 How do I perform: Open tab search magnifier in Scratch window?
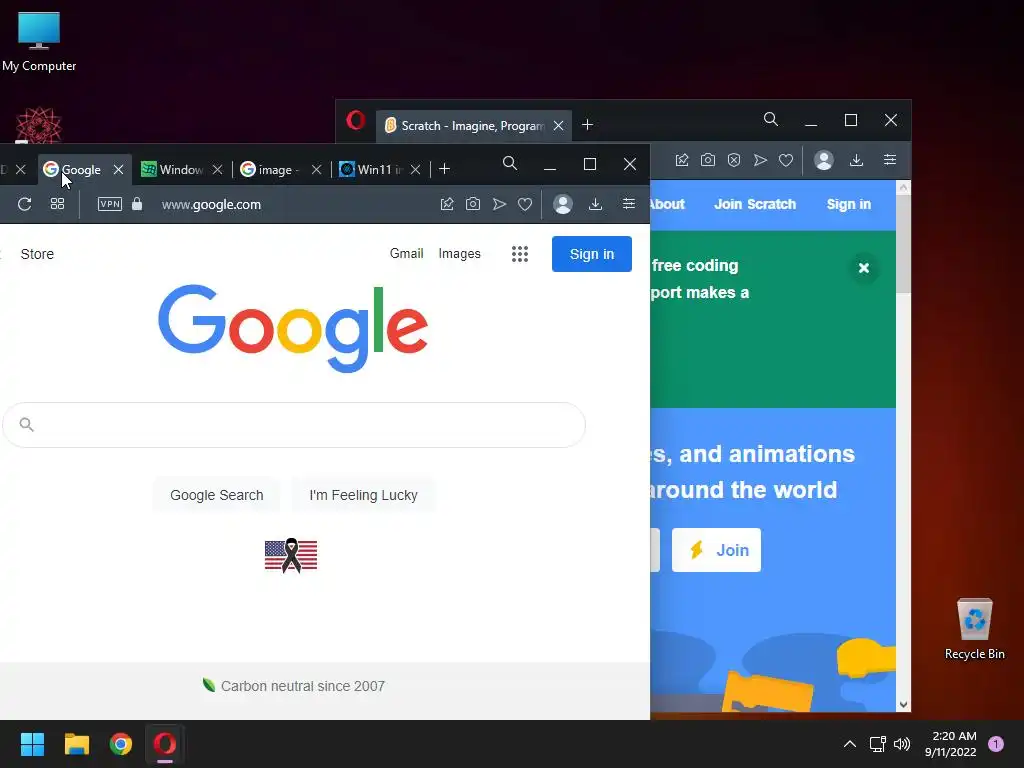point(771,120)
